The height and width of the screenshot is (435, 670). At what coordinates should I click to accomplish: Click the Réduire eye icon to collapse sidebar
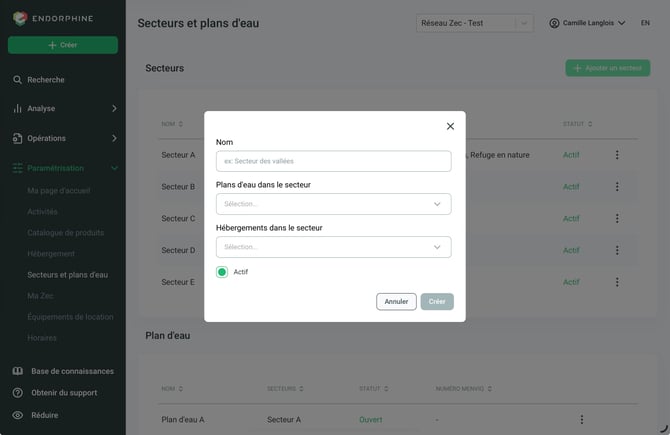click(x=18, y=415)
